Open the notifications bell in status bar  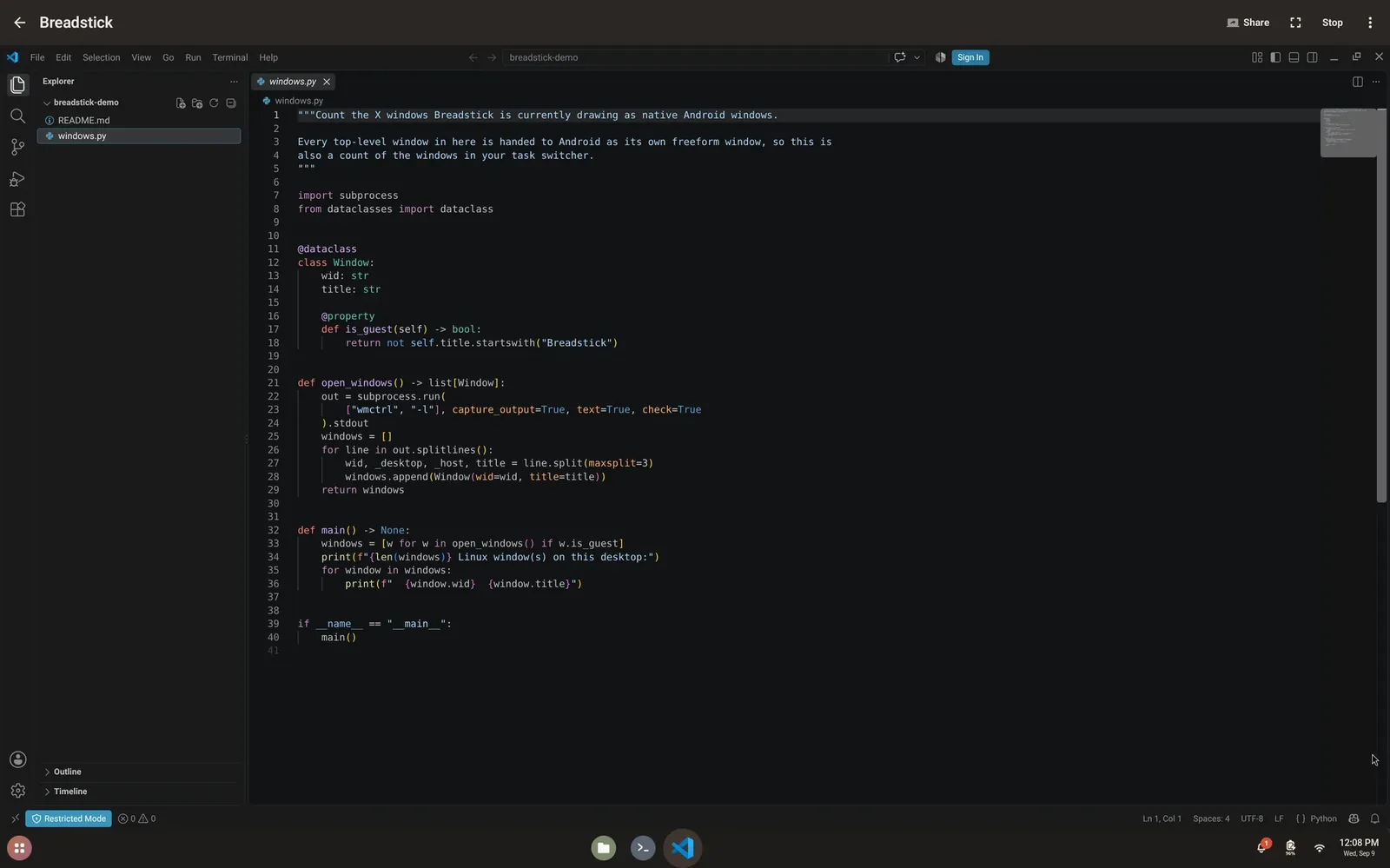pos(1375,818)
